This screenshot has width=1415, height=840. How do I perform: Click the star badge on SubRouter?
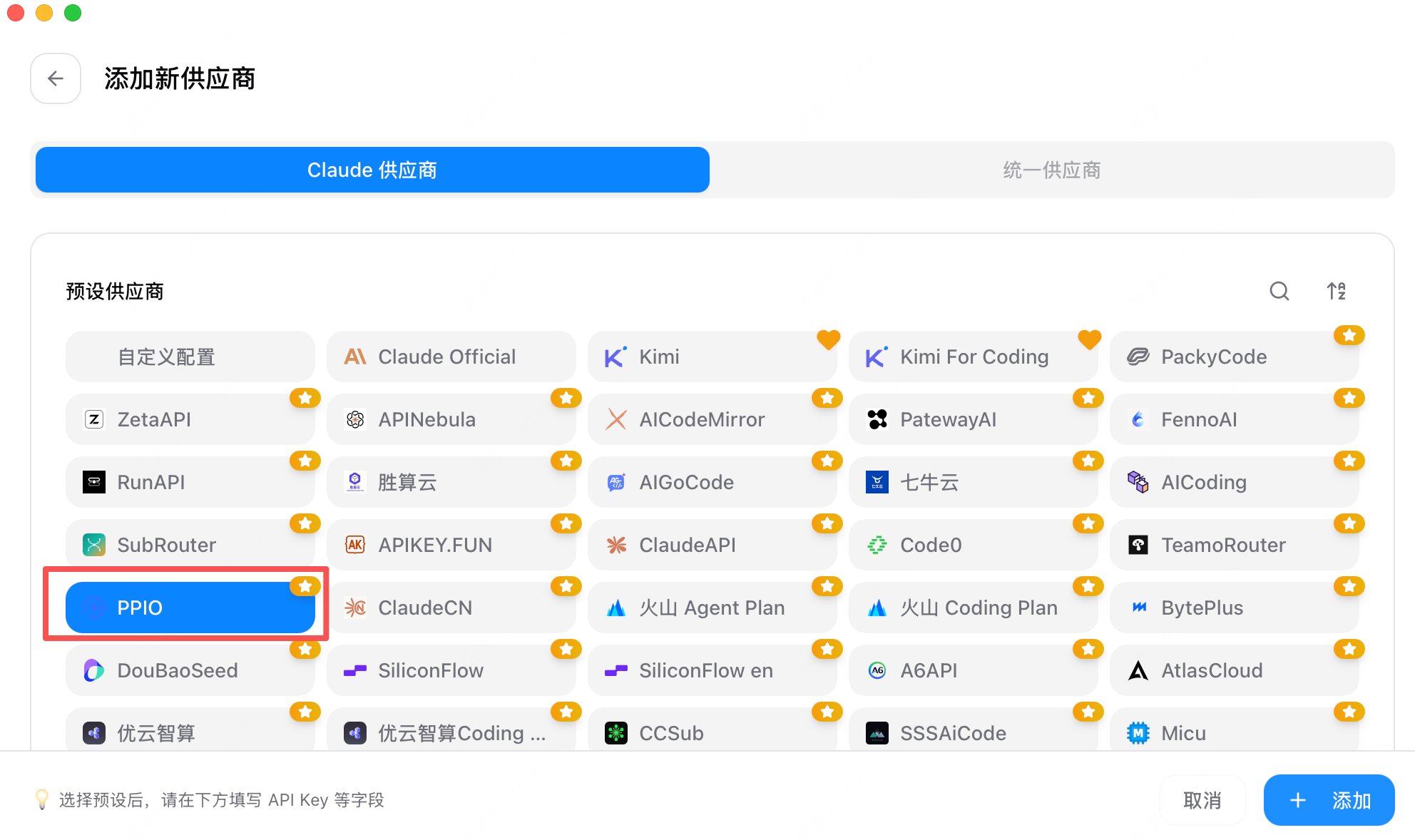[305, 523]
